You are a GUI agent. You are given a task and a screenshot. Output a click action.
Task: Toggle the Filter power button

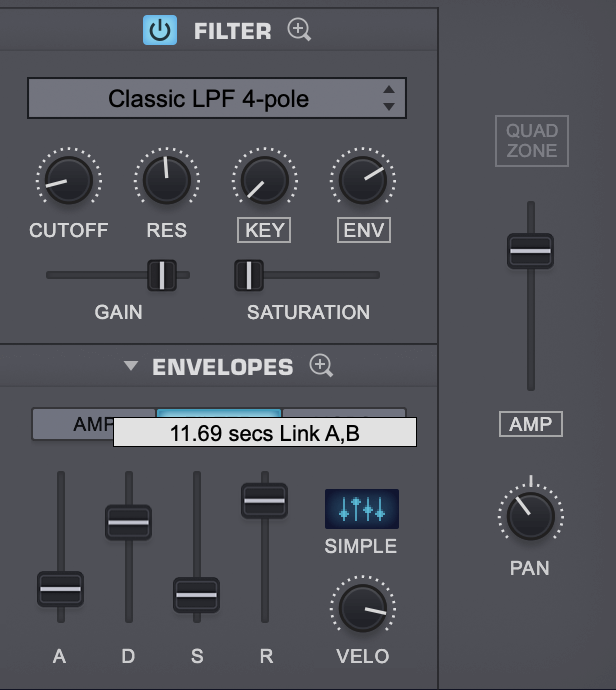click(160, 30)
